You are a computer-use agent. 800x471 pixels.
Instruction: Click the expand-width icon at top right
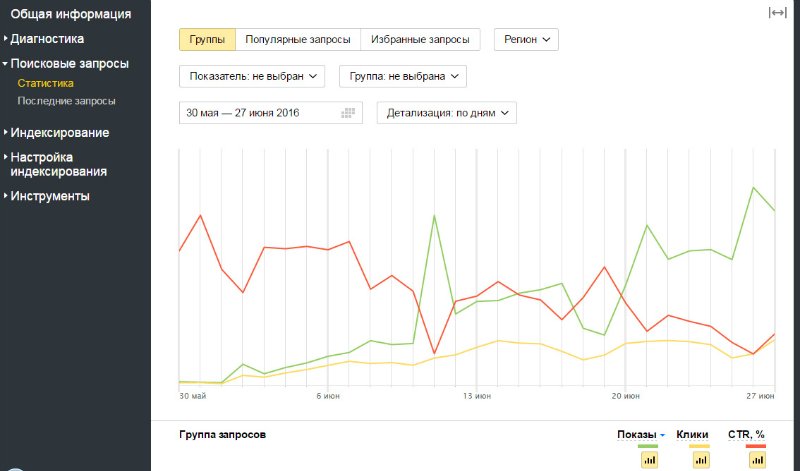pyautogui.click(x=777, y=12)
